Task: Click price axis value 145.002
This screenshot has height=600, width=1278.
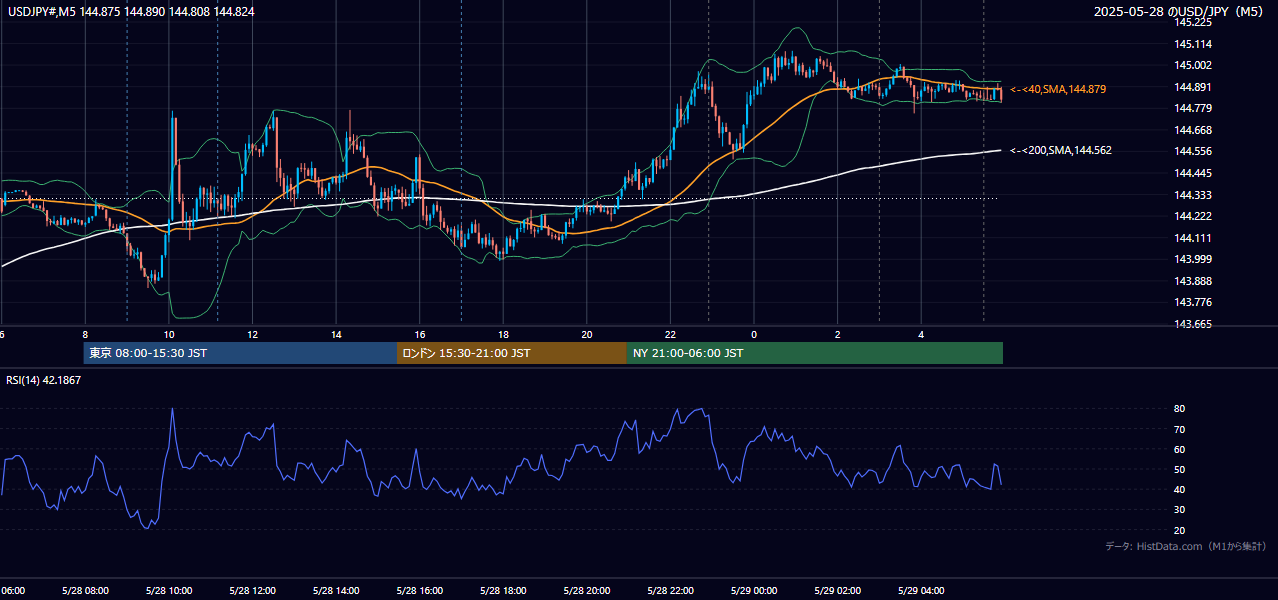Action: pyautogui.click(x=1193, y=65)
